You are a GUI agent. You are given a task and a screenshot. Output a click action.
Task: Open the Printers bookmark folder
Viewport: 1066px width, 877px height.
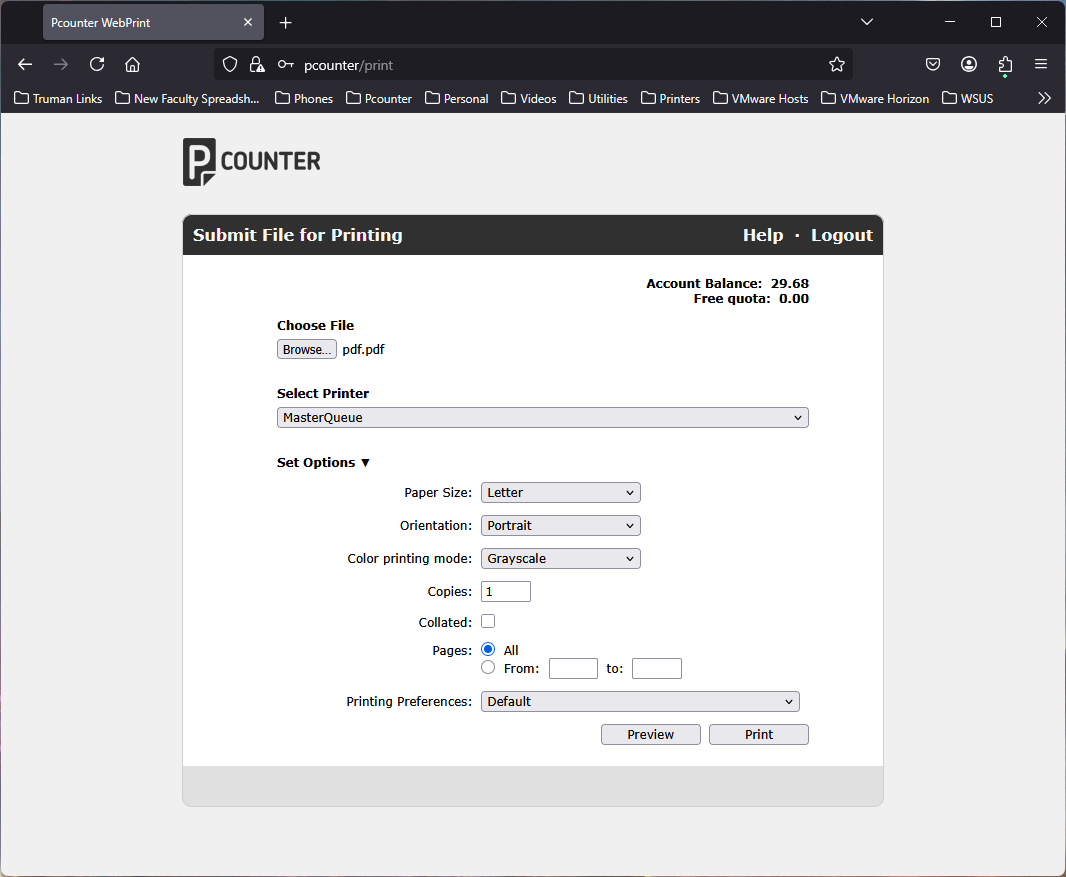[670, 99]
